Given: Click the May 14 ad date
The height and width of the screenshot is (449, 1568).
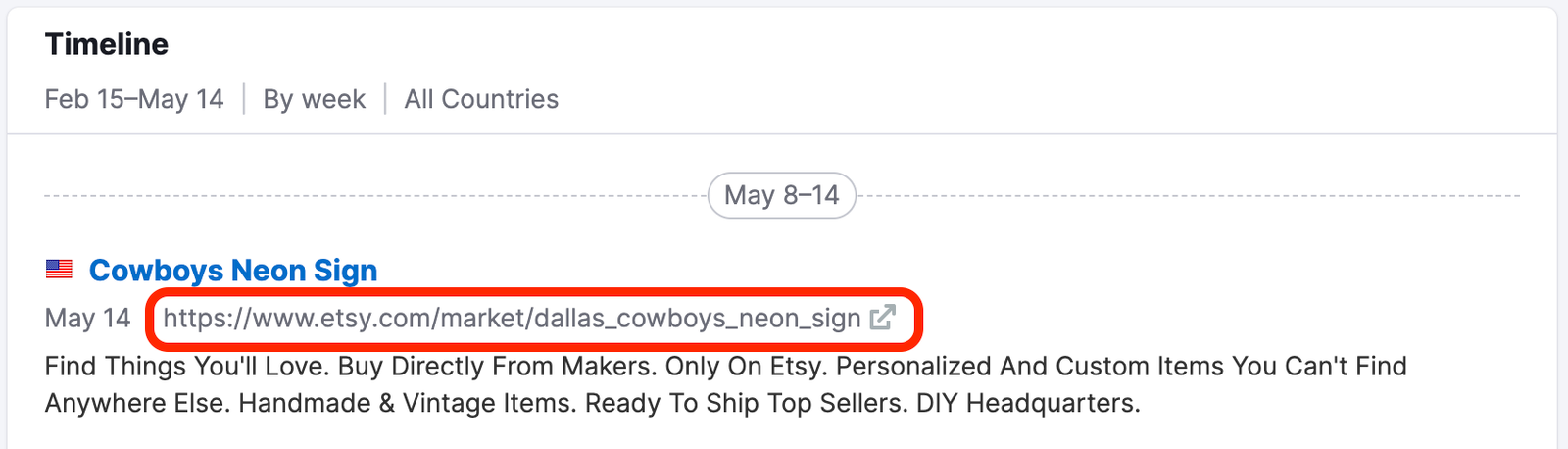Looking at the screenshot, I should pyautogui.click(x=87, y=319).
